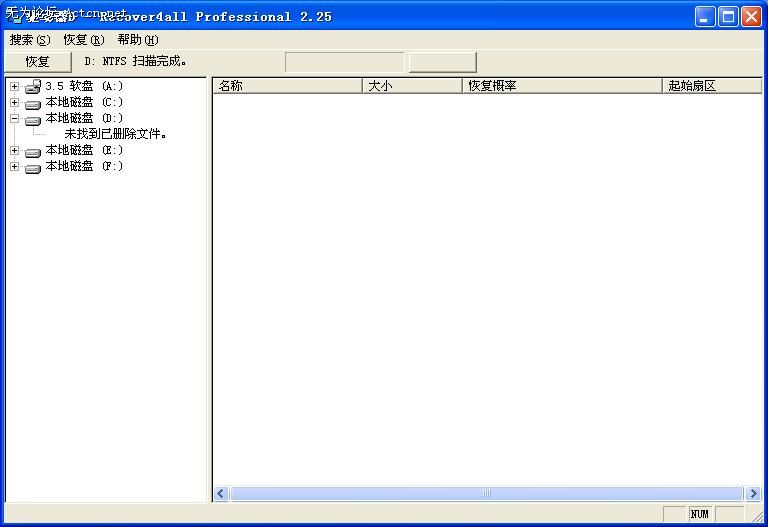Viewport: 768px width, 527px height.
Task: Select 本地磁盘 (D:) in tree
Action: click(84, 118)
